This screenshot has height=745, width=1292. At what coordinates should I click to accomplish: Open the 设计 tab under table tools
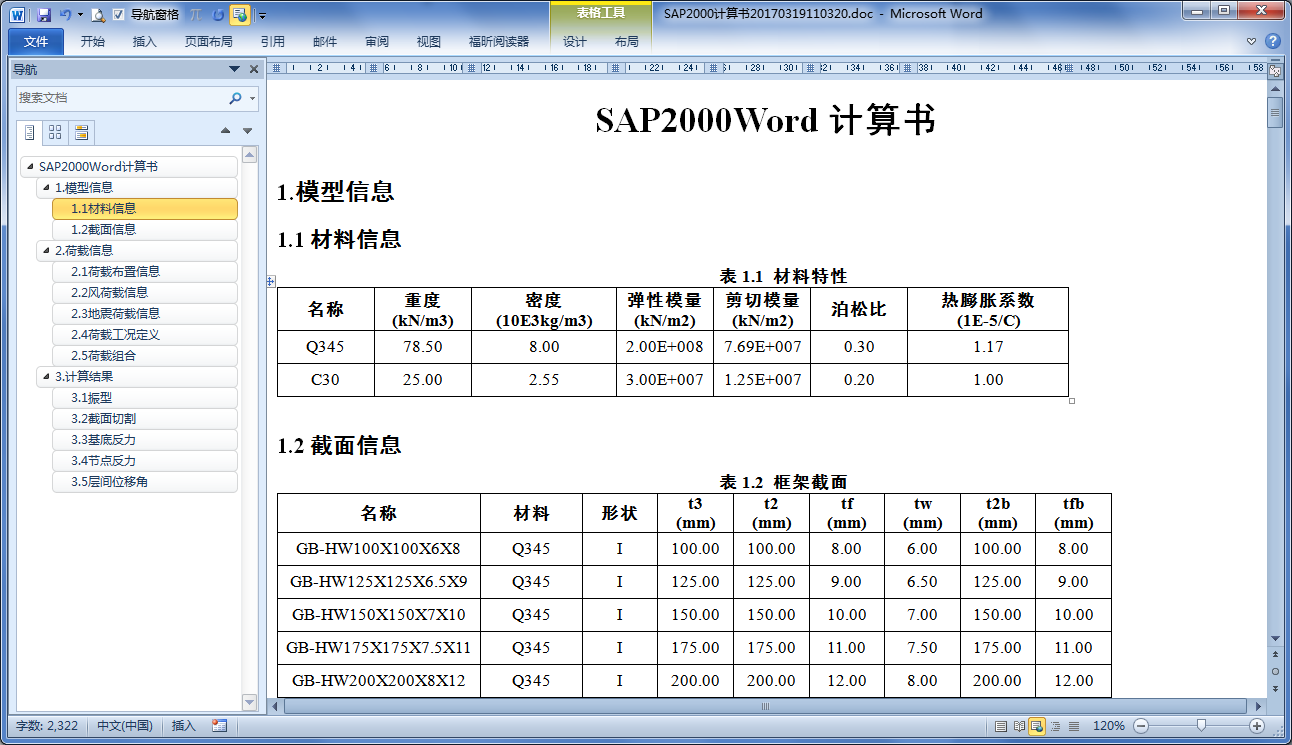[x=575, y=42]
